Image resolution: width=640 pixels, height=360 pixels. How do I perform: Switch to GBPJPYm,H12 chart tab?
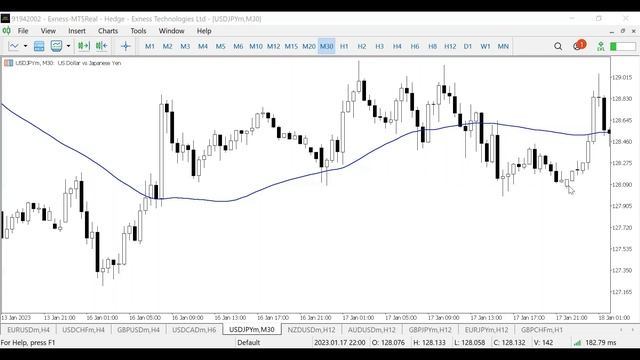point(430,329)
